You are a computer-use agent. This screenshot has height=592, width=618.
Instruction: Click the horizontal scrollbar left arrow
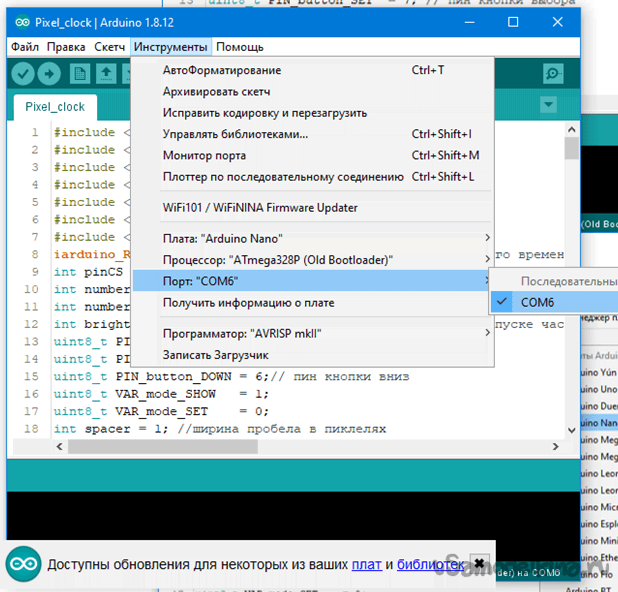pyautogui.click(x=60, y=447)
